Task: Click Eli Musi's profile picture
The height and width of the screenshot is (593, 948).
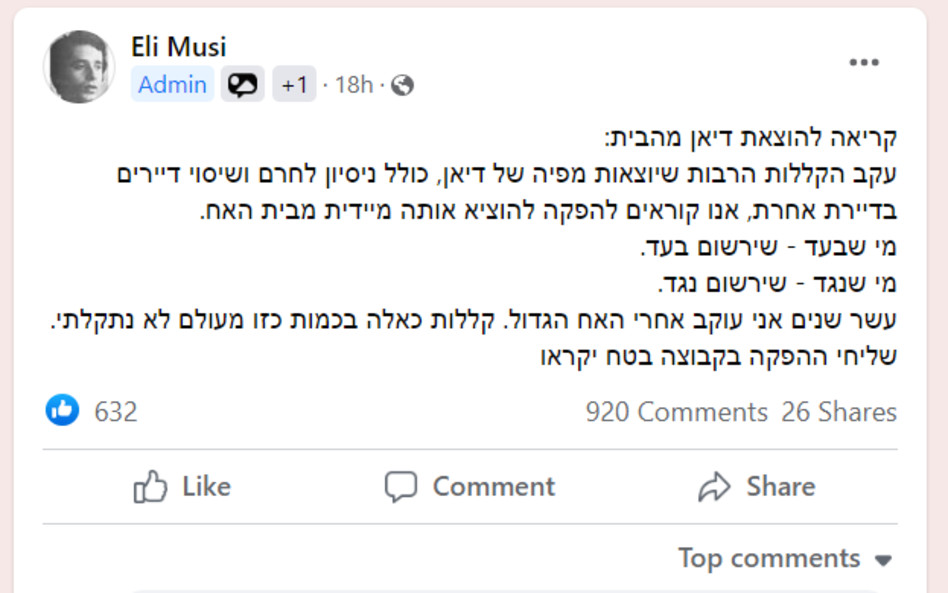Action: click(x=78, y=63)
